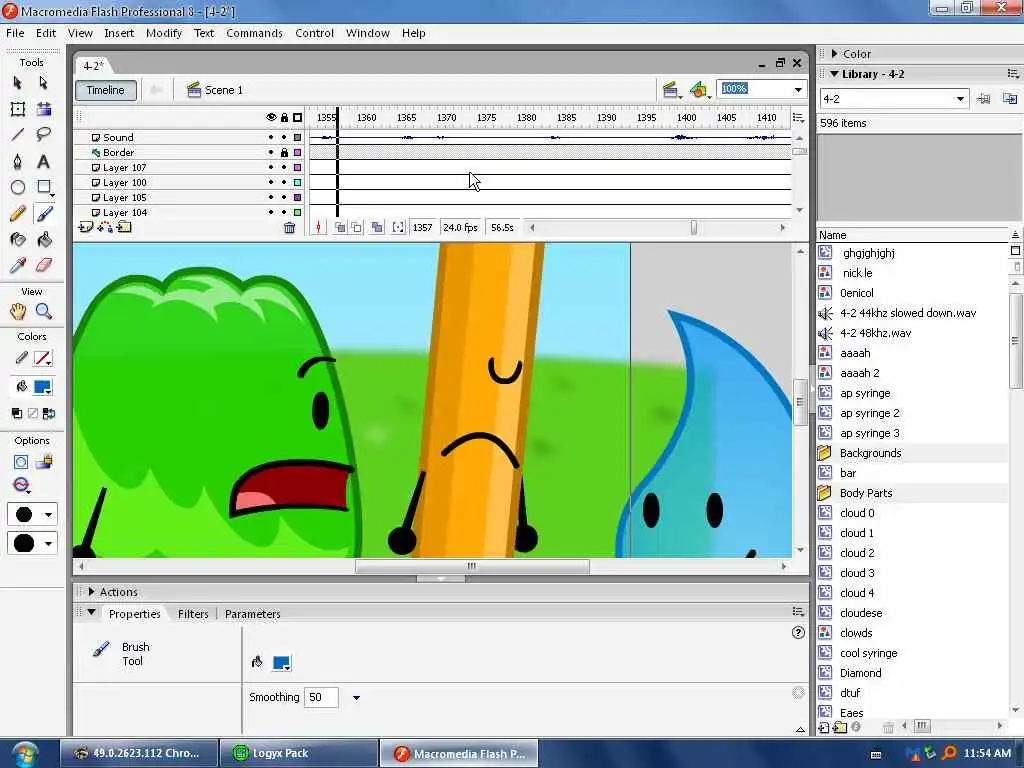Switch to the Filters tab
Viewport: 1024px width, 768px height.
coord(193,614)
